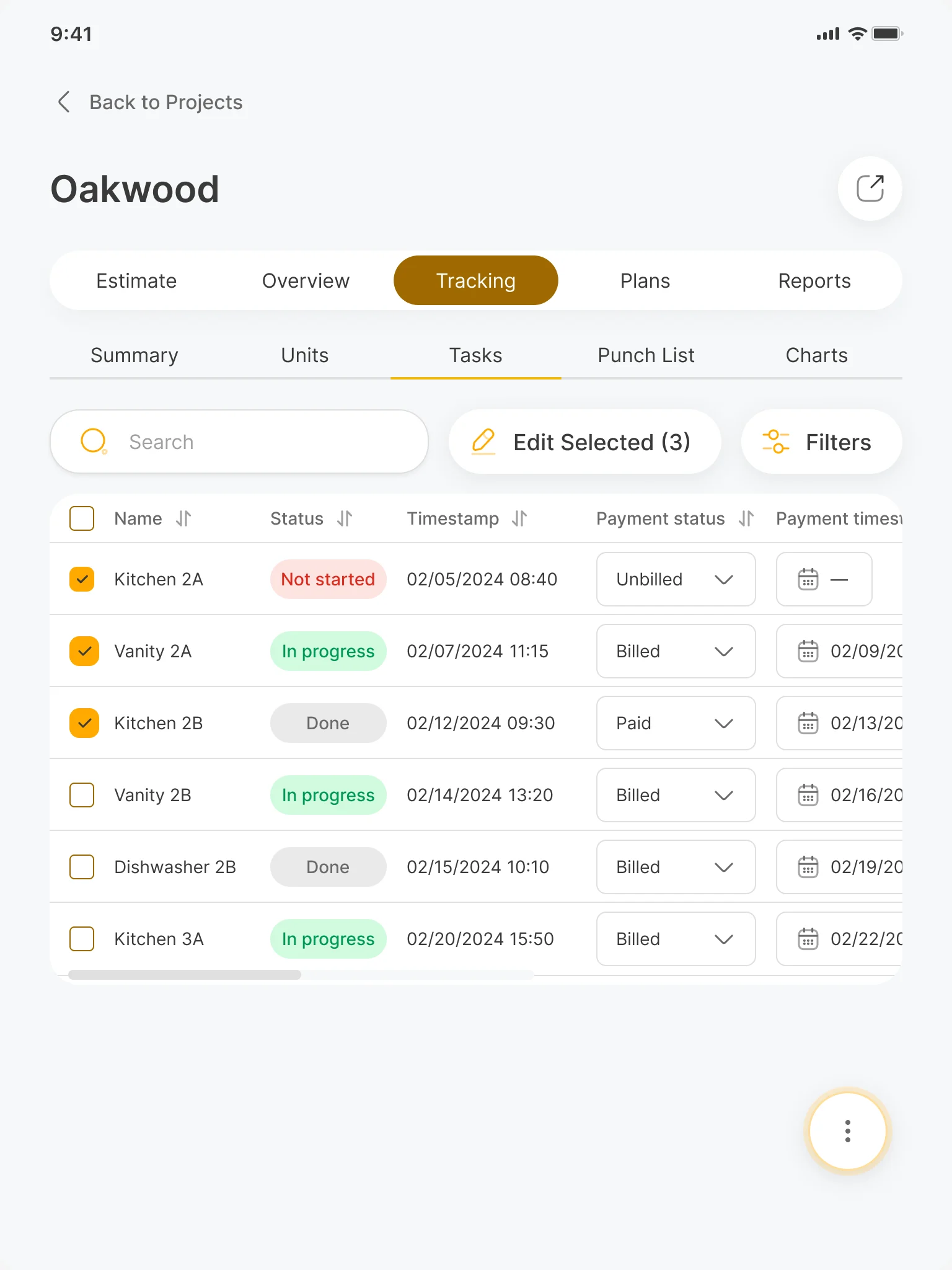Image resolution: width=952 pixels, height=1270 pixels.
Task: Sort by Timestamp column arrows
Action: [x=519, y=518]
